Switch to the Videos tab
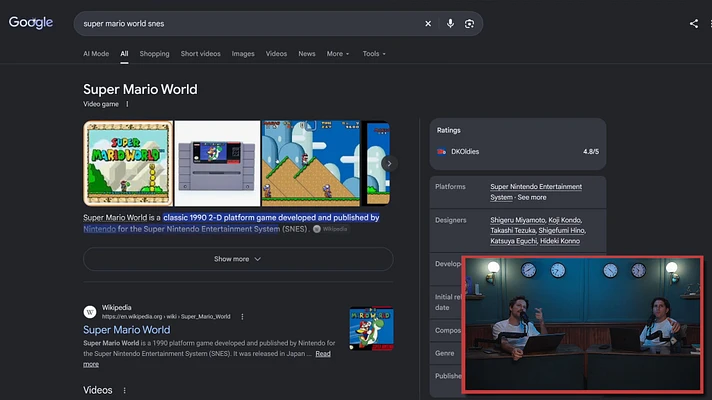This screenshot has height=400, width=712. (276, 54)
